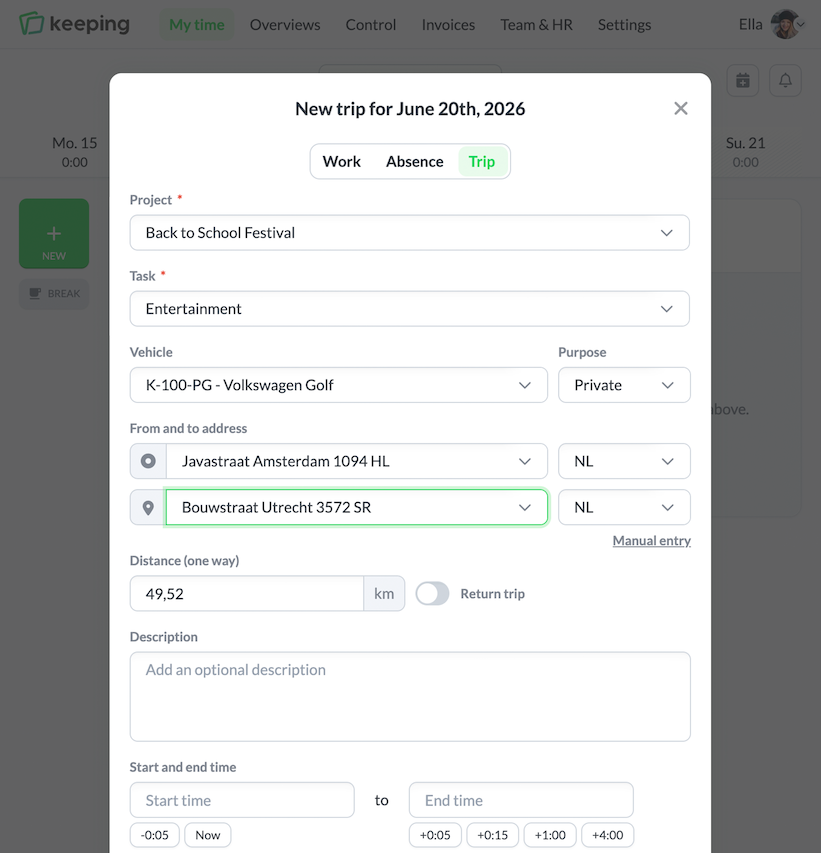The height and width of the screenshot is (853, 821).
Task: Click the Manual entry link
Action: coord(652,540)
